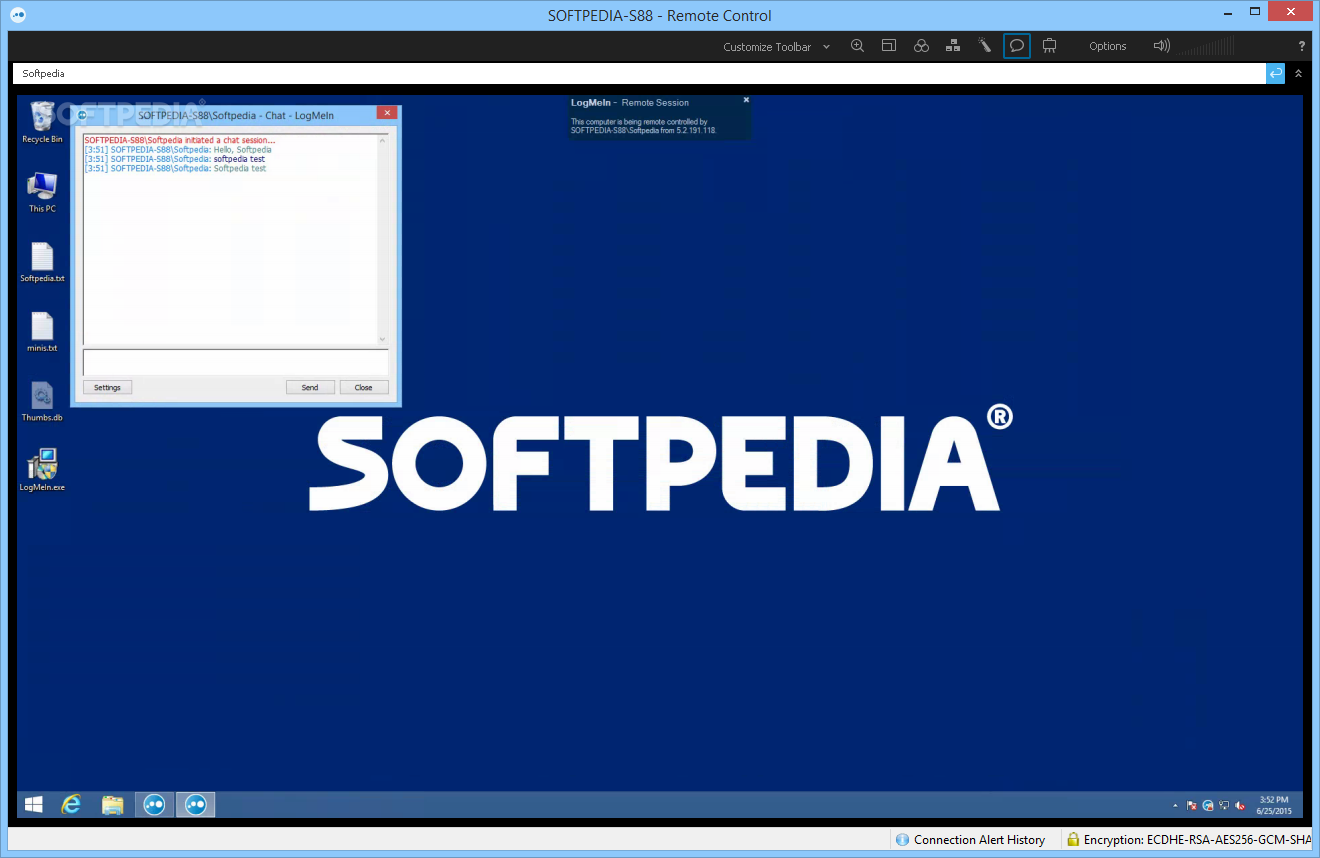Open the Recycle Bin on remote desktop
1320x858 pixels.
pos(42,122)
